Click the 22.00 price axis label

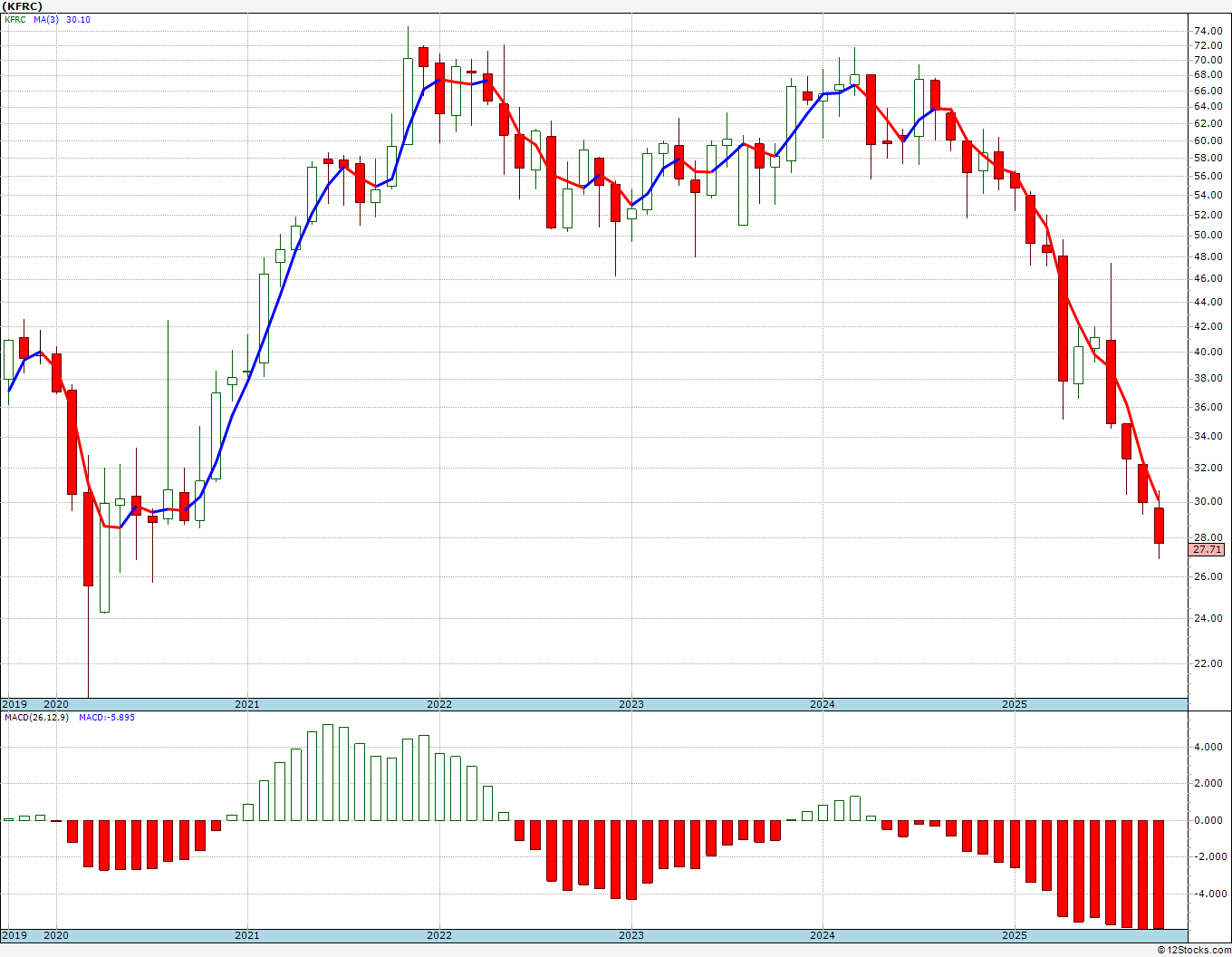(x=1208, y=663)
